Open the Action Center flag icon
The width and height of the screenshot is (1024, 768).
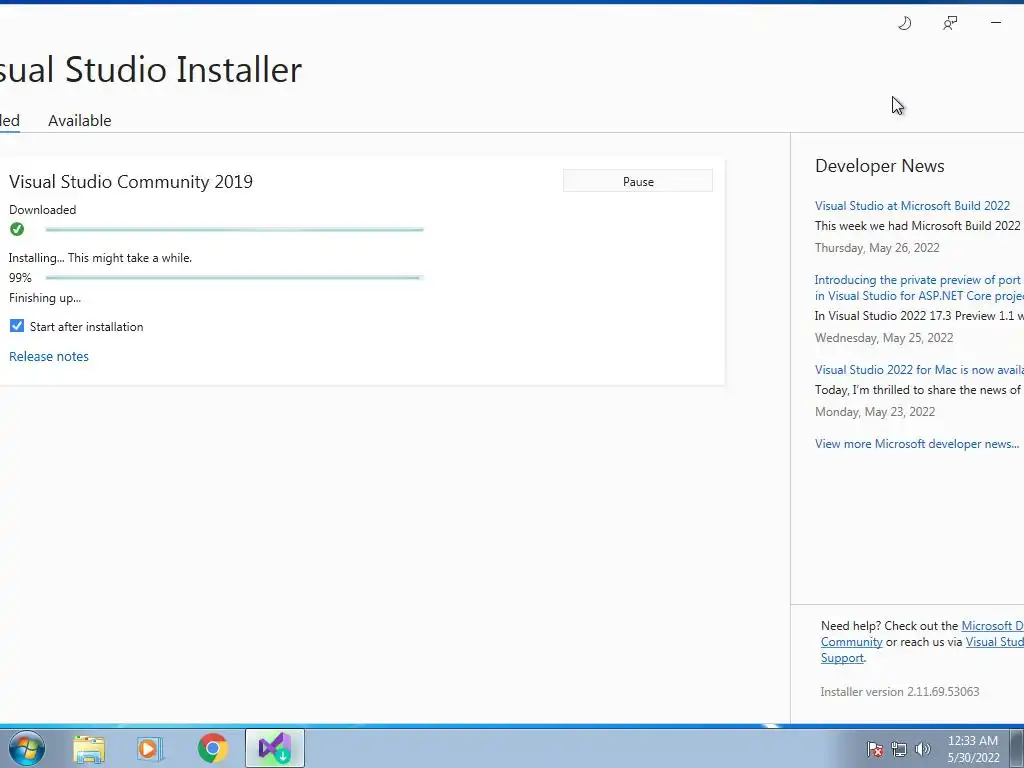click(875, 750)
